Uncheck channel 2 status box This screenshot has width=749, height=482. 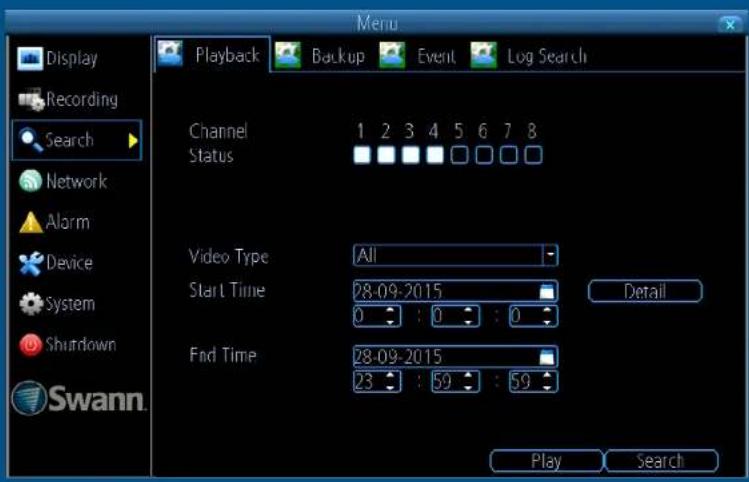[386, 155]
